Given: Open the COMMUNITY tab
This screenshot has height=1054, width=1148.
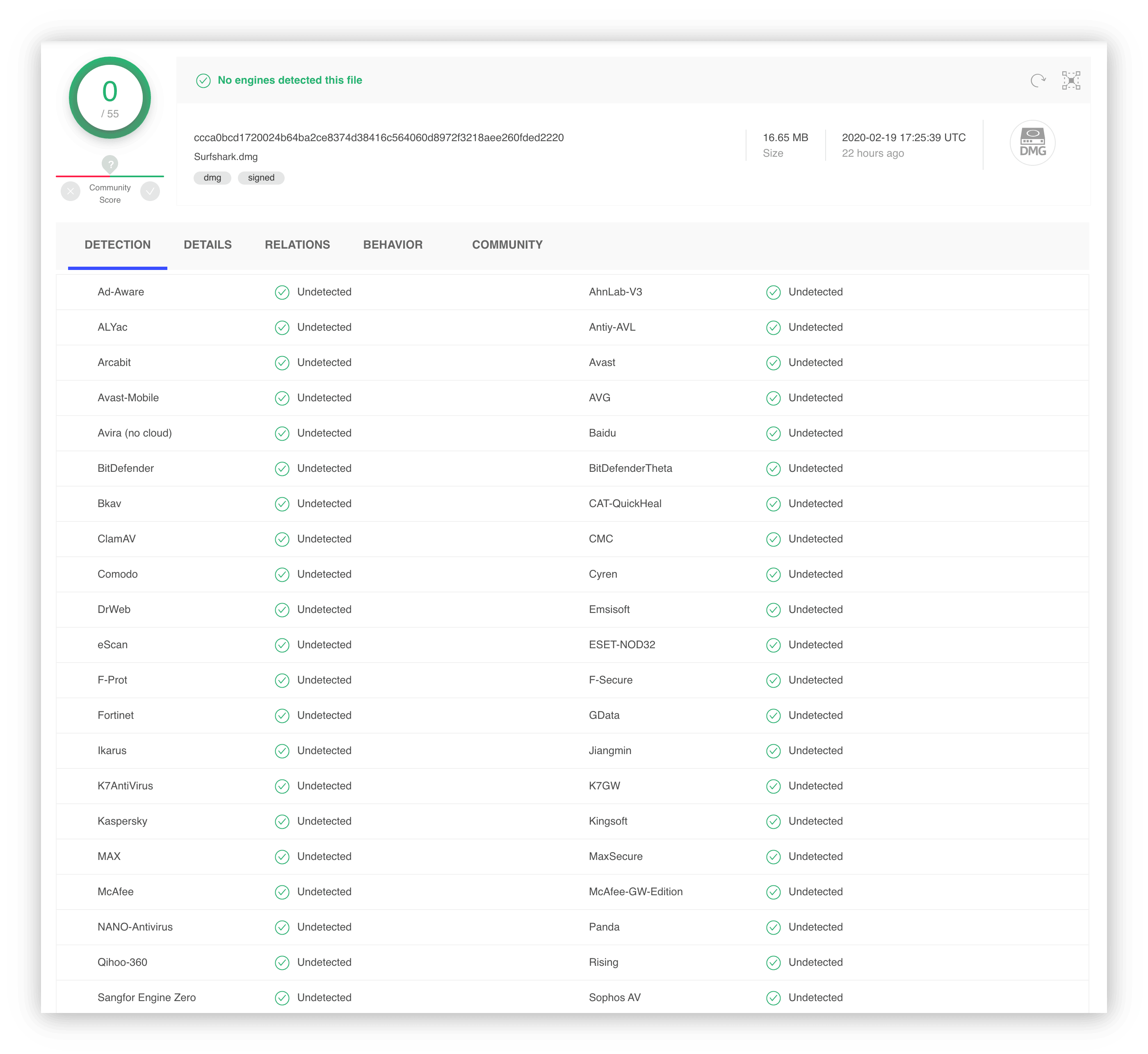Looking at the screenshot, I should point(507,245).
